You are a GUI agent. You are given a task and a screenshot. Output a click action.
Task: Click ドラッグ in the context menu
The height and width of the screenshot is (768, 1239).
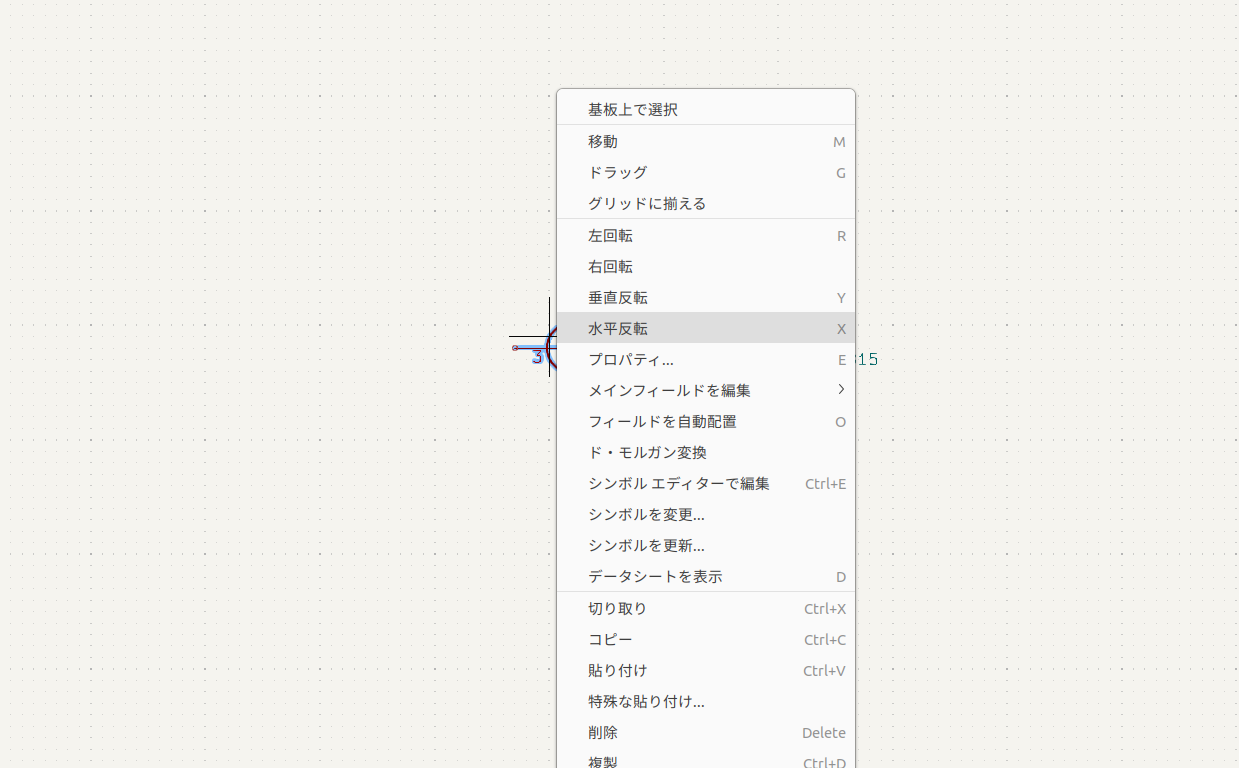(x=618, y=173)
